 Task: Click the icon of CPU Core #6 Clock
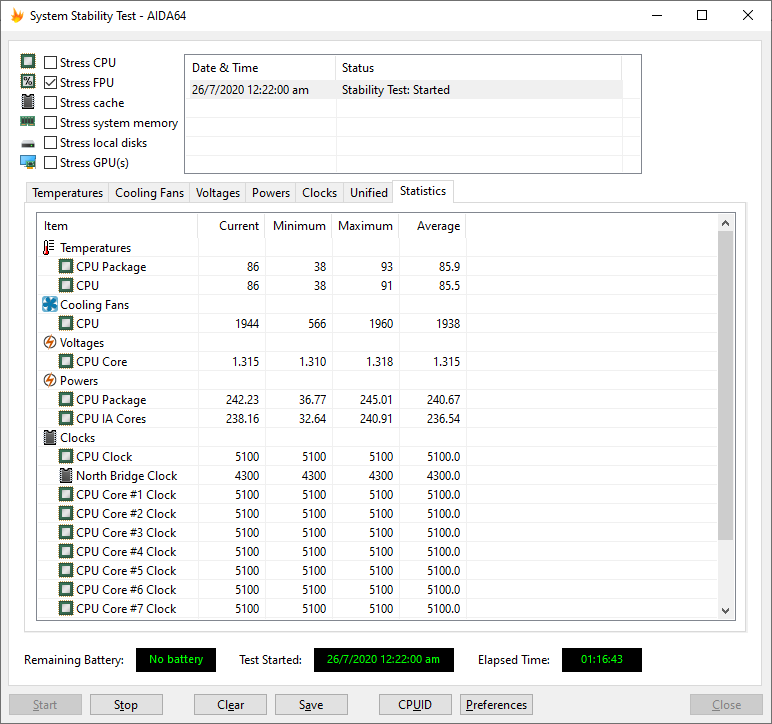[x=65, y=589]
